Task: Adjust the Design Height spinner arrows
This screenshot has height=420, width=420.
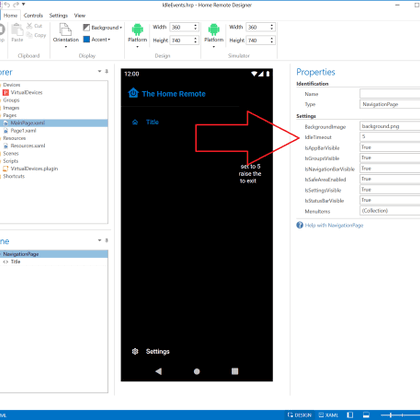Action: [196, 40]
